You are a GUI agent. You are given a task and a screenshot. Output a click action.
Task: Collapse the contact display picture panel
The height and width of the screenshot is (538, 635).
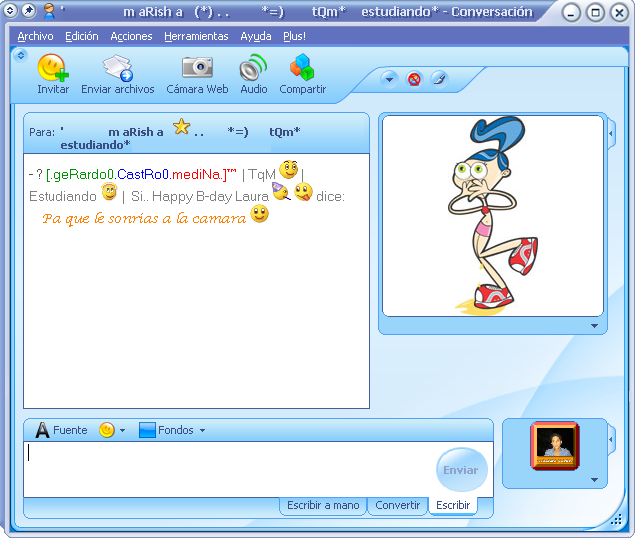612,134
